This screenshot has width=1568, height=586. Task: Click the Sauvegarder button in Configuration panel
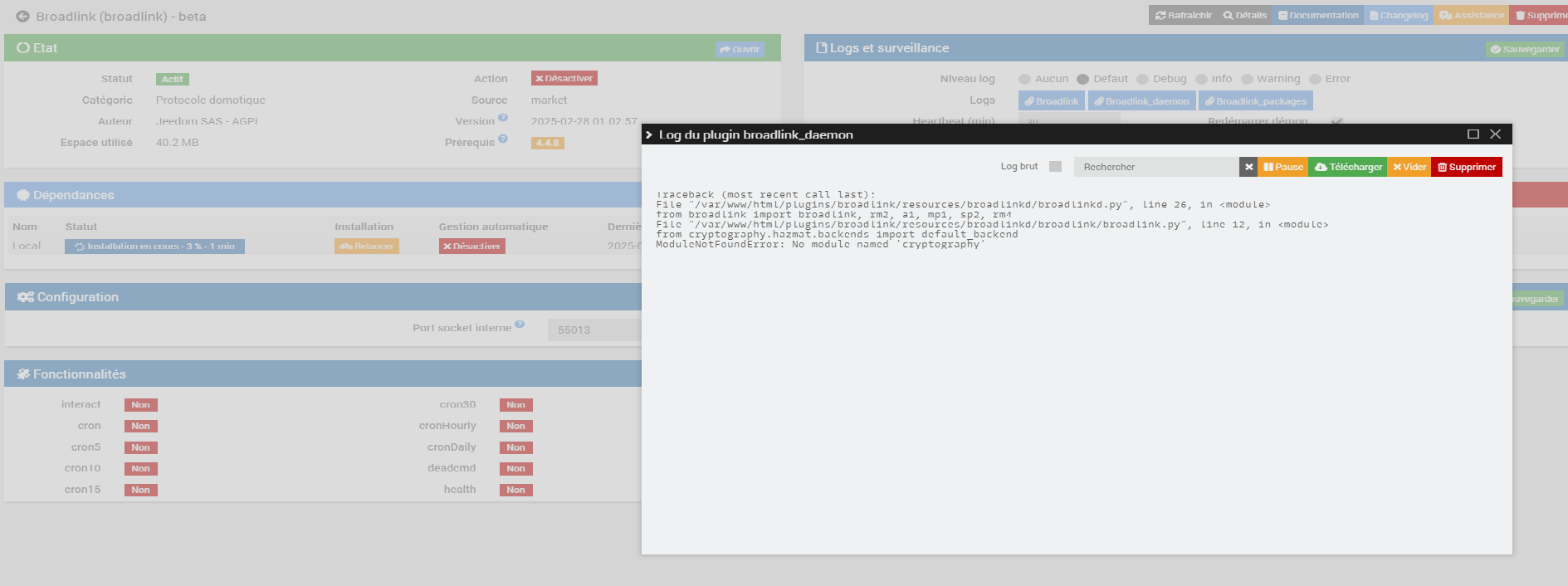tap(1538, 299)
